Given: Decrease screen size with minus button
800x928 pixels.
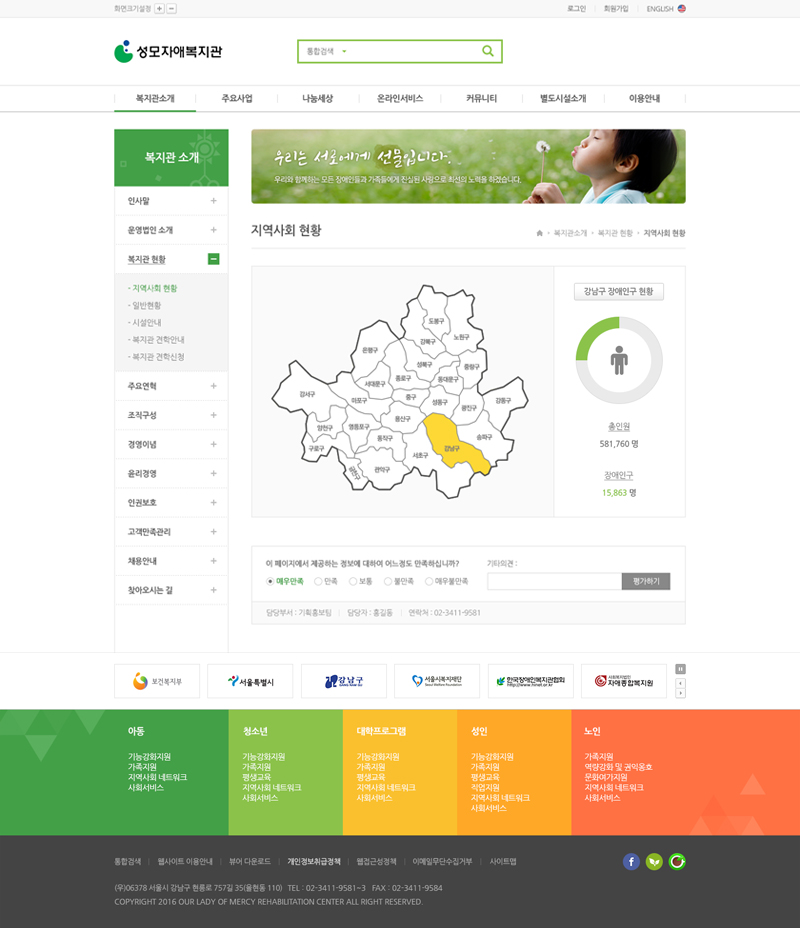Looking at the screenshot, I should click(171, 8).
